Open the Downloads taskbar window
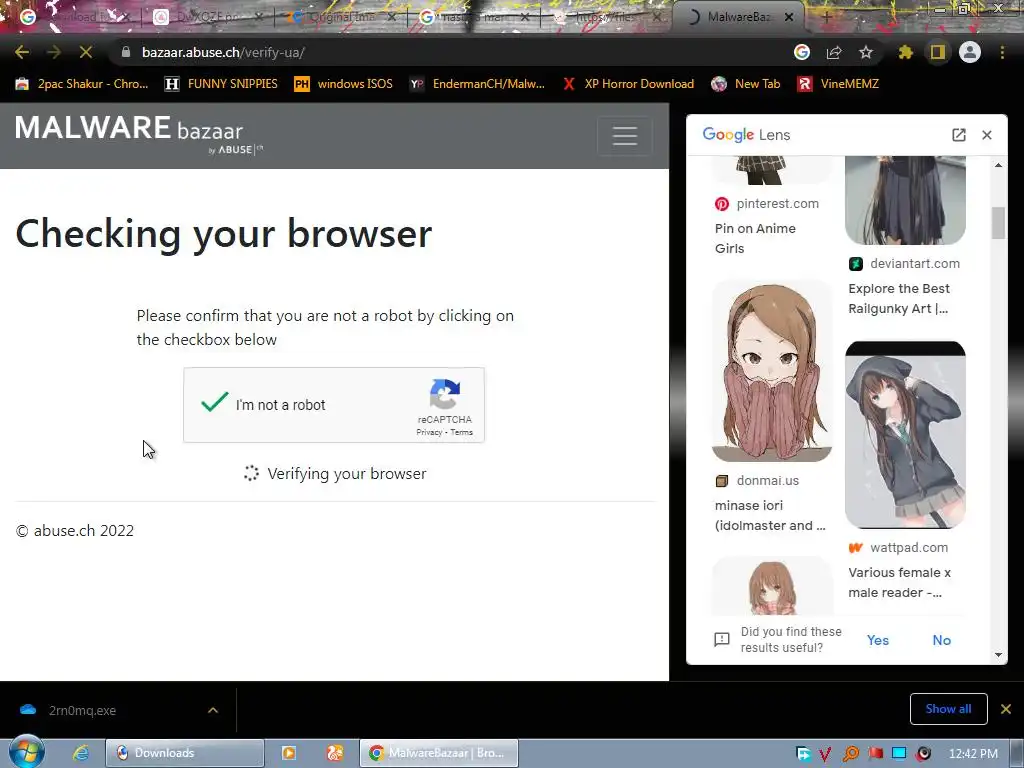The image size is (1024, 768). pyautogui.click(x=185, y=753)
